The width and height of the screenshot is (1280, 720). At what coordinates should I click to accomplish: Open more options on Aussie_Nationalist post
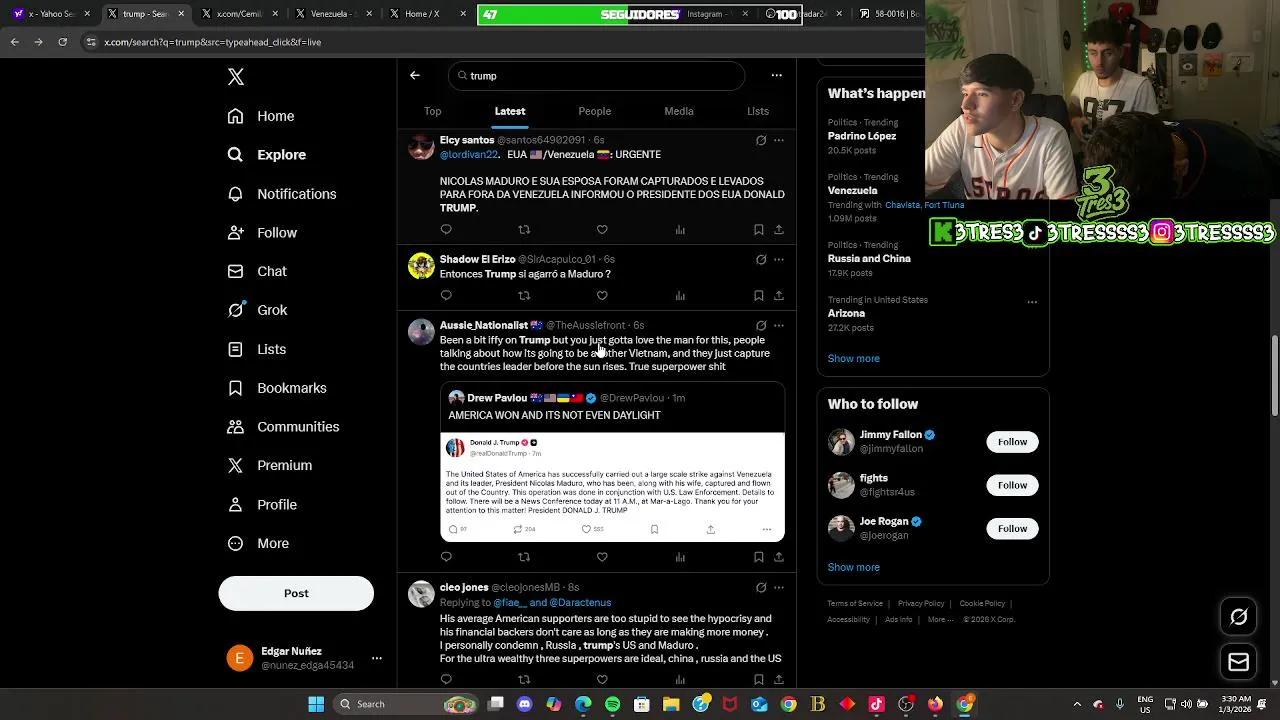pyautogui.click(x=779, y=326)
